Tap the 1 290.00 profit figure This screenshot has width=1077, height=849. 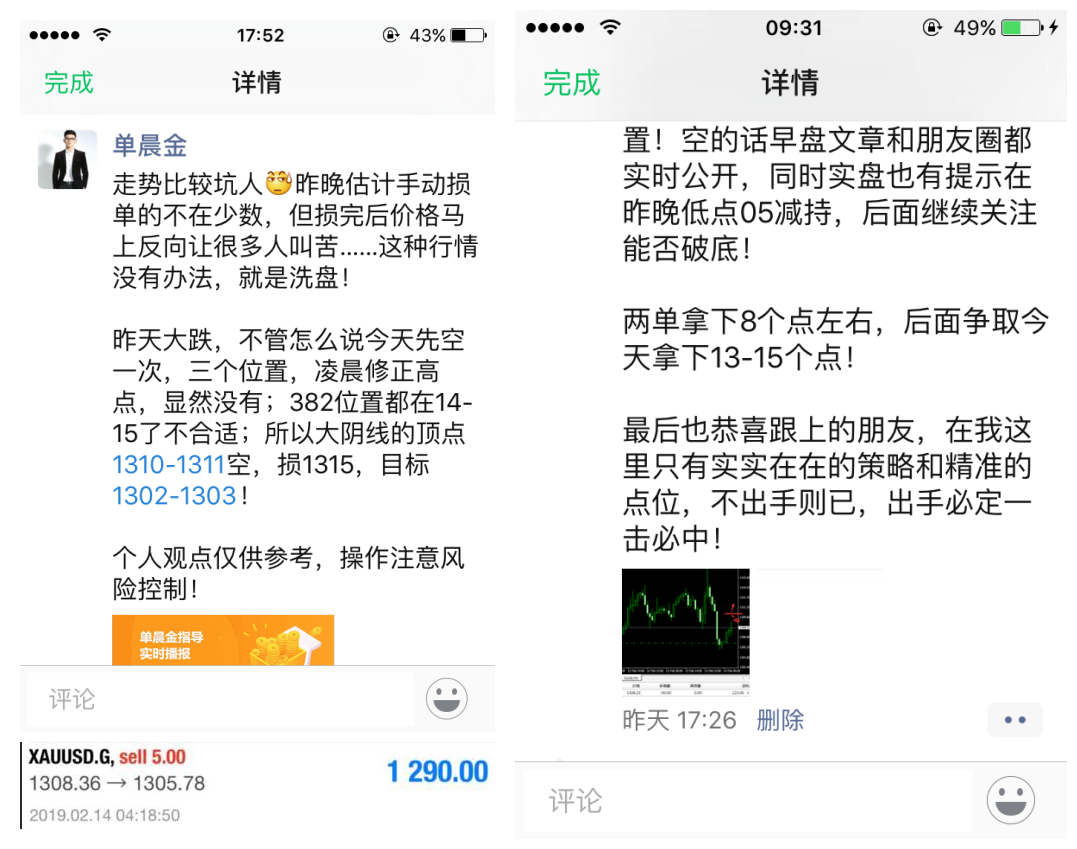[438, 771]
